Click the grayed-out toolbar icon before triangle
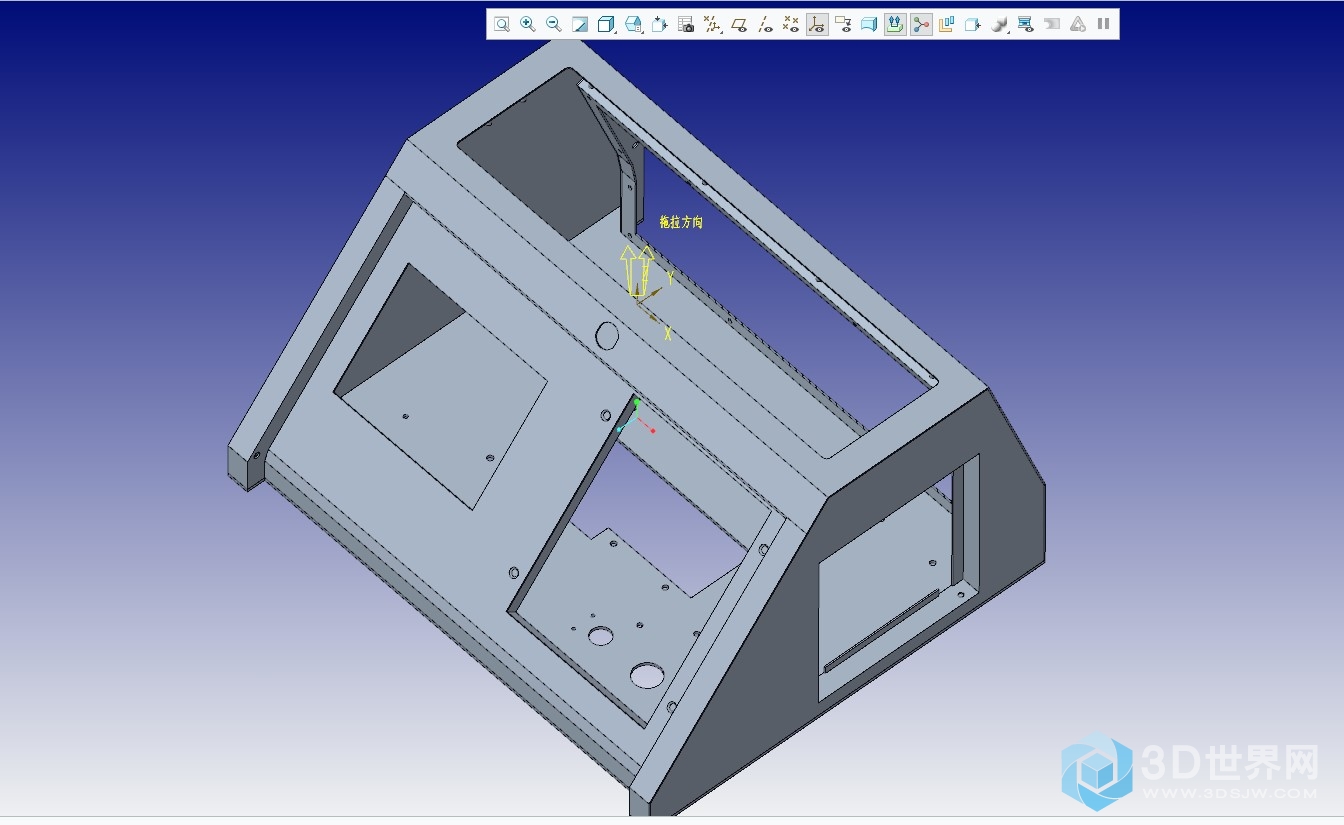Viewport: 1344px width, 825px height. click(x=1052, y=24)
